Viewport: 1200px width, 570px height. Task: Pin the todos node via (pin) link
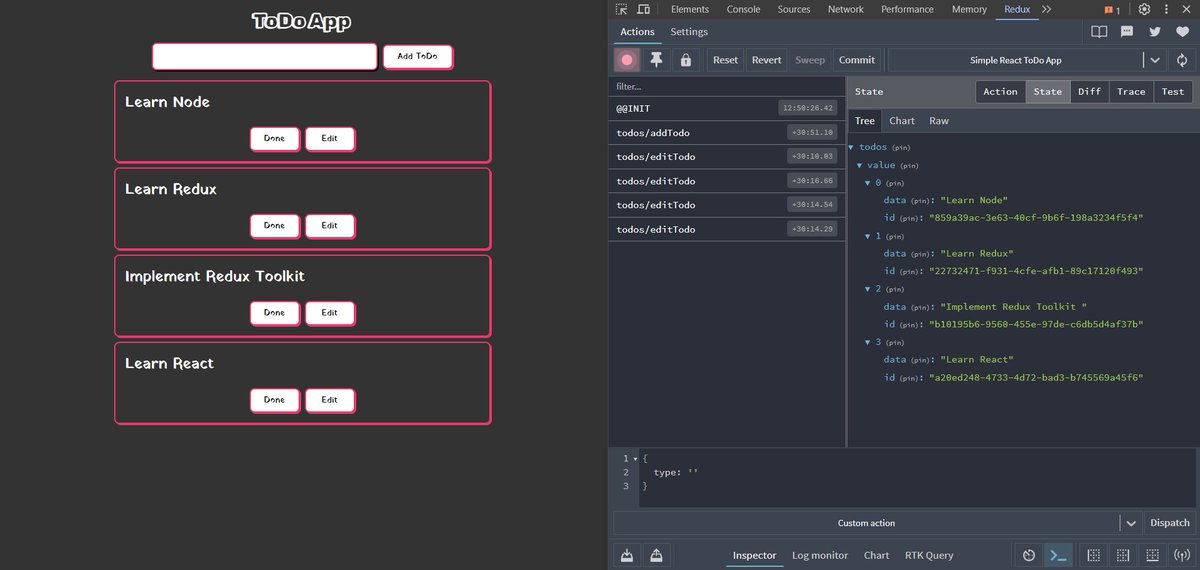click(x=901, y=148)
